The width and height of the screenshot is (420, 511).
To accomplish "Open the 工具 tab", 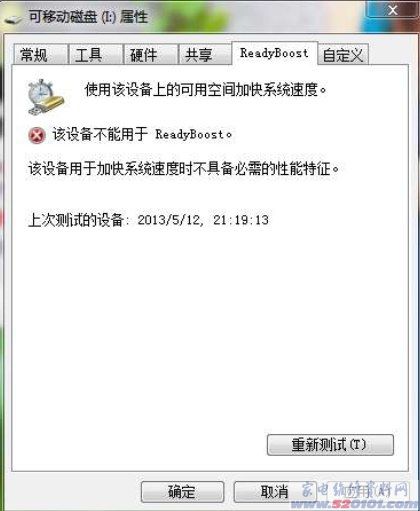I will (x=95, y=54).
